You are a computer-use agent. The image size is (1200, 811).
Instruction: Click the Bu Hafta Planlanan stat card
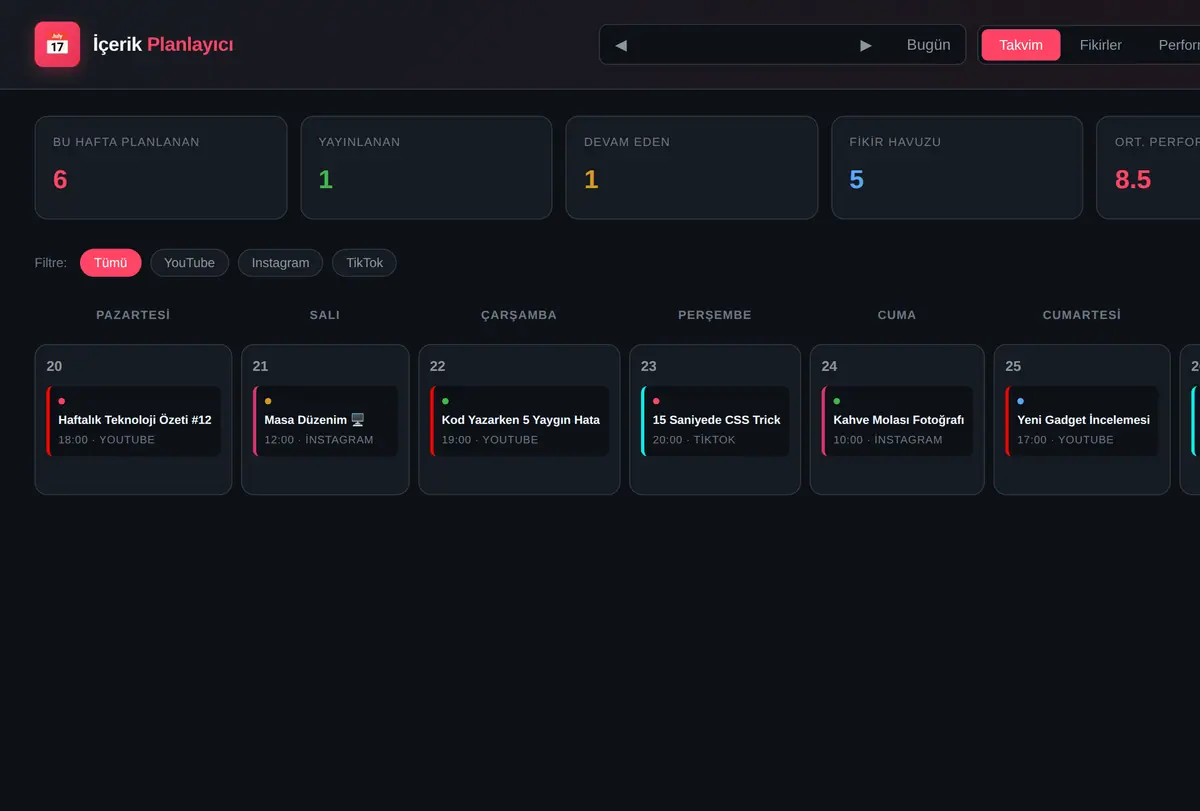[x=161, y=168]
